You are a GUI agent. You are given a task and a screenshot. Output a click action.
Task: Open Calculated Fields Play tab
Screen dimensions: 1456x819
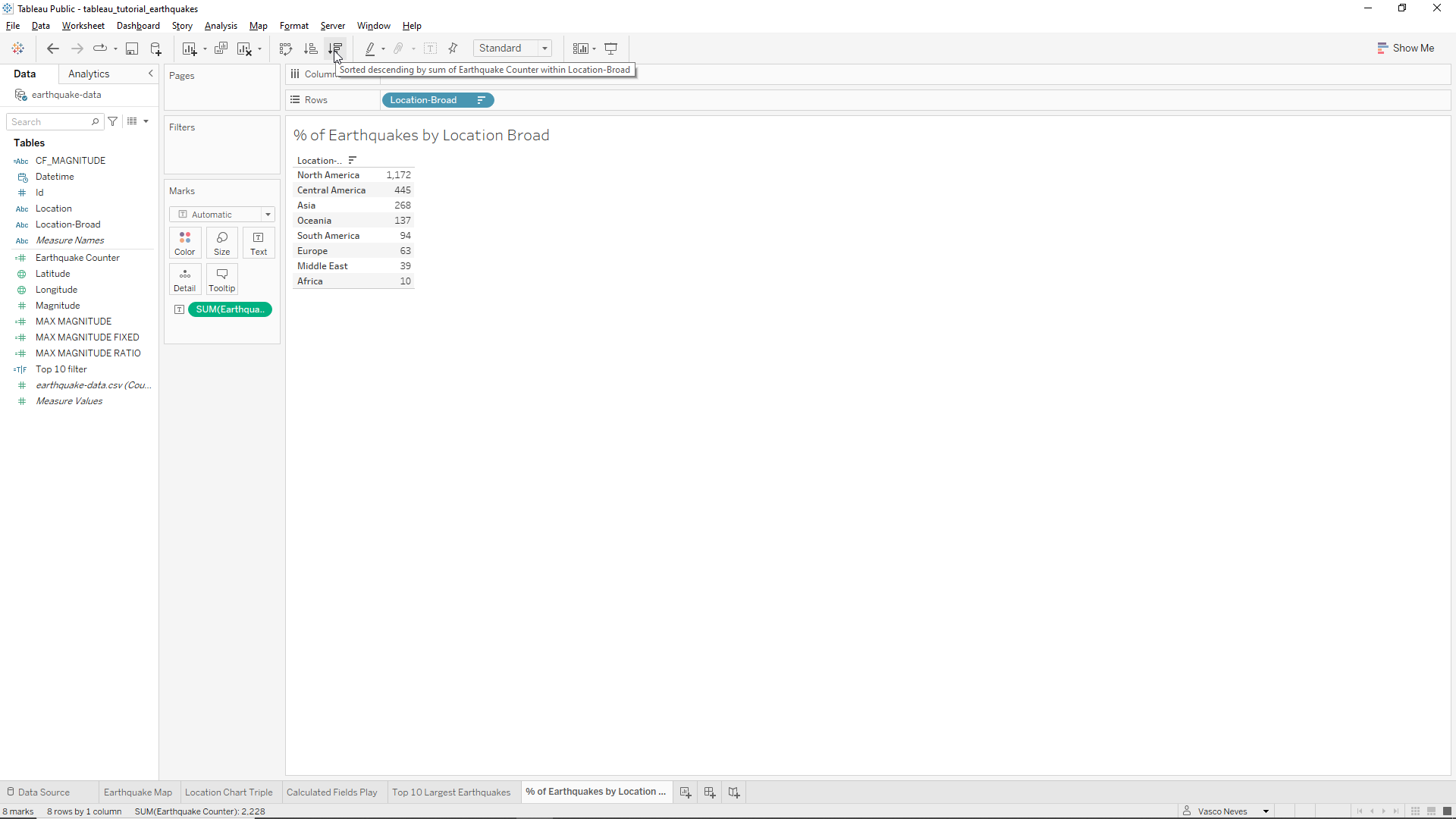pyautogui.click(x=331, y=792)
